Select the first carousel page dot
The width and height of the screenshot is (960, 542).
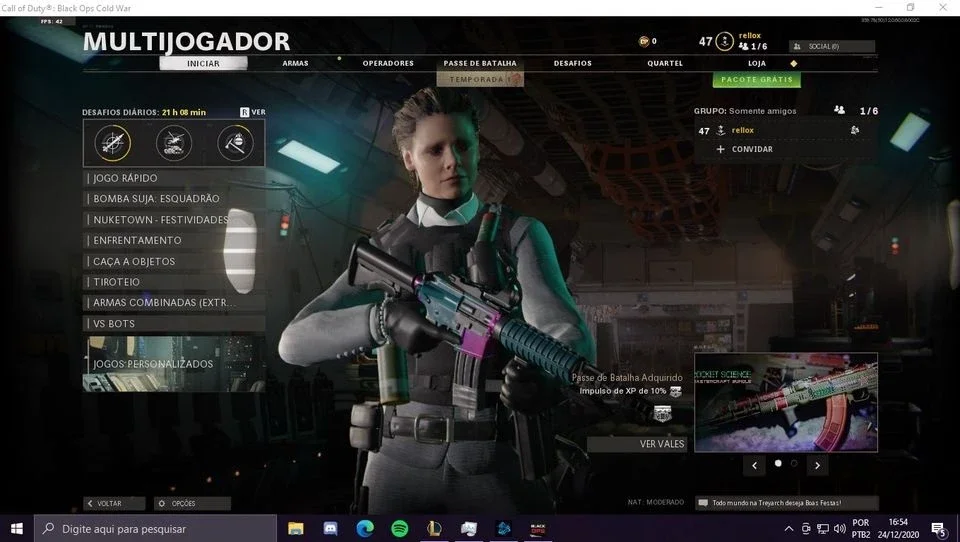pos(778,464)
